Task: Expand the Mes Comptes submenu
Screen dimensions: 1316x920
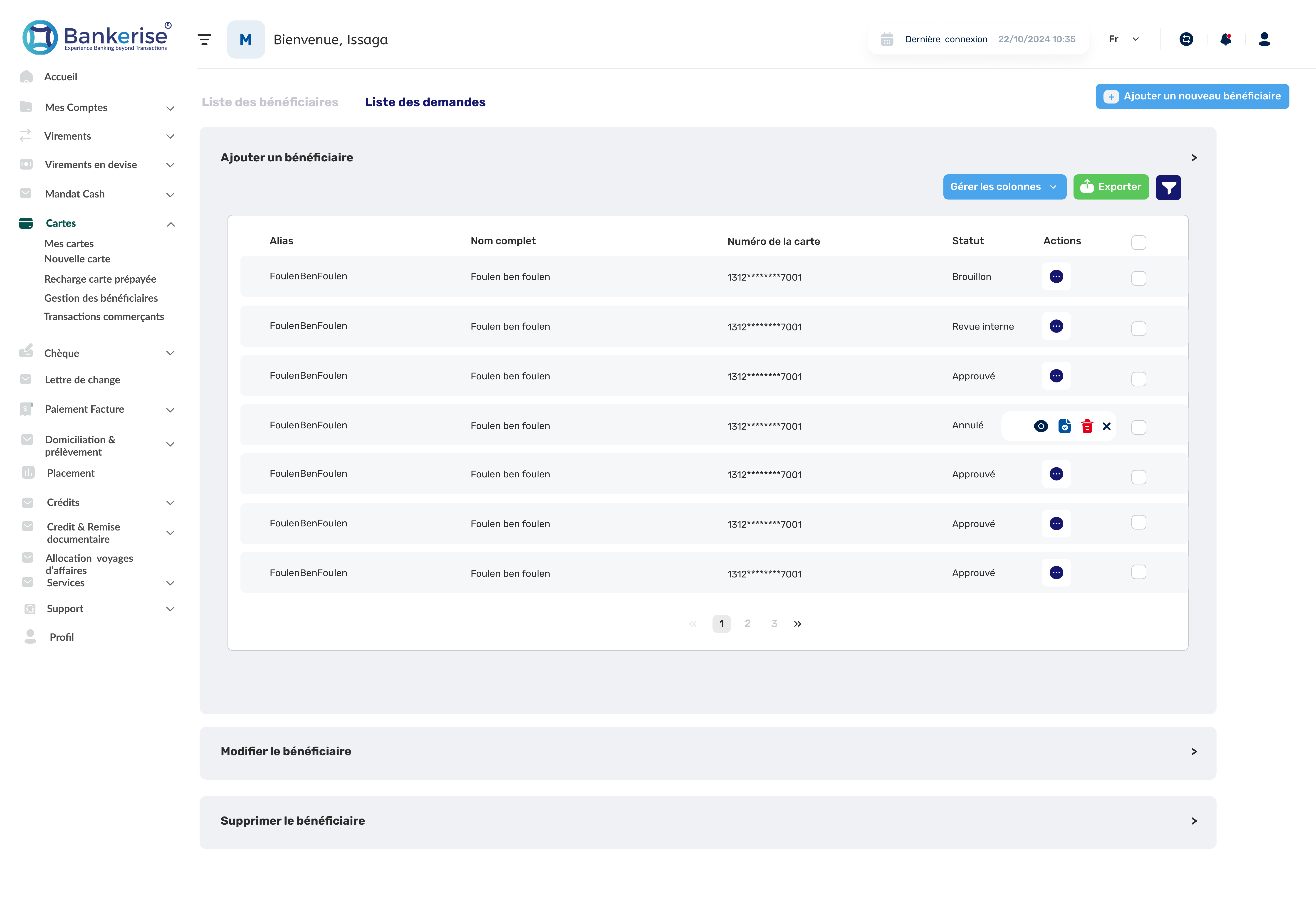Action: 170,108
